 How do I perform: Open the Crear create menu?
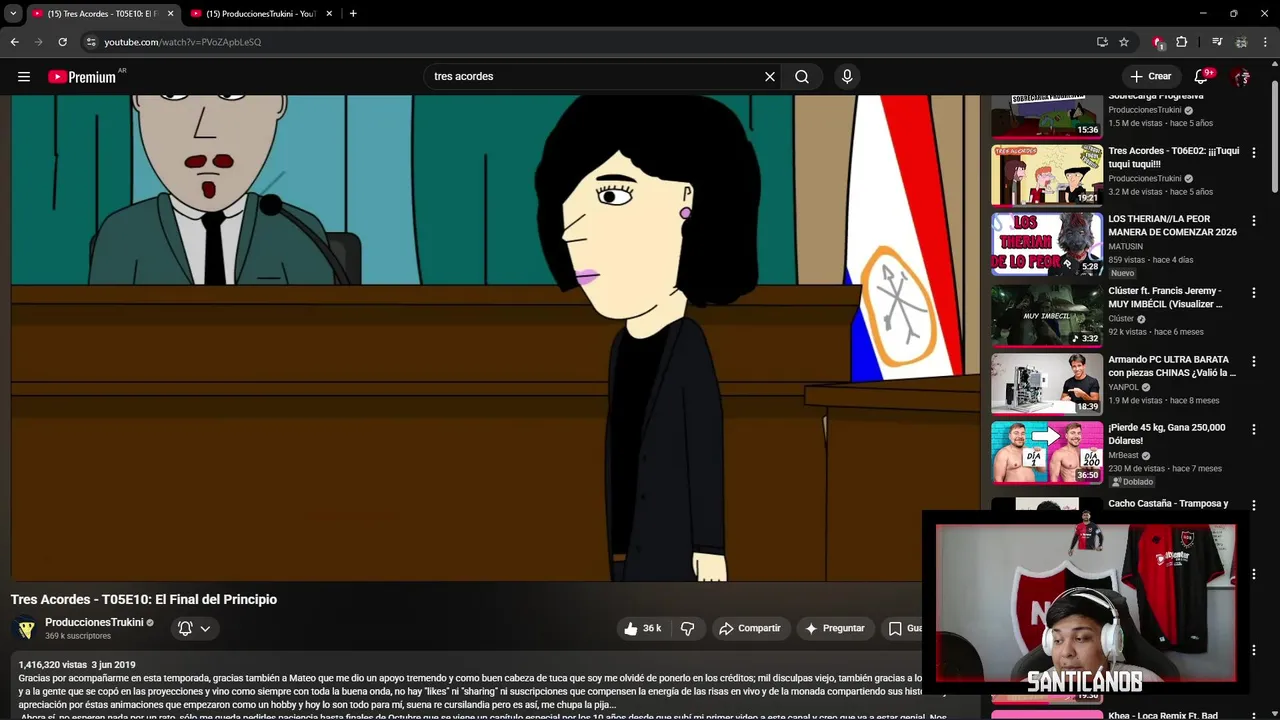(x=1150, y=76)
